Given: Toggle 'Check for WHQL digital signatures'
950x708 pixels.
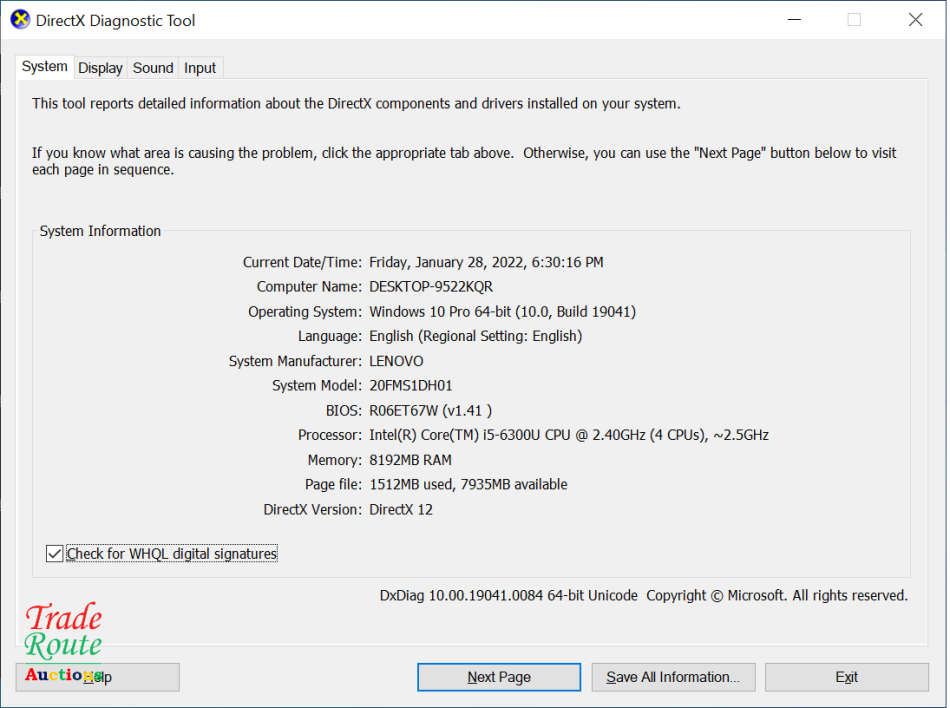Looking at the screenshot, I should click(54, 553).
